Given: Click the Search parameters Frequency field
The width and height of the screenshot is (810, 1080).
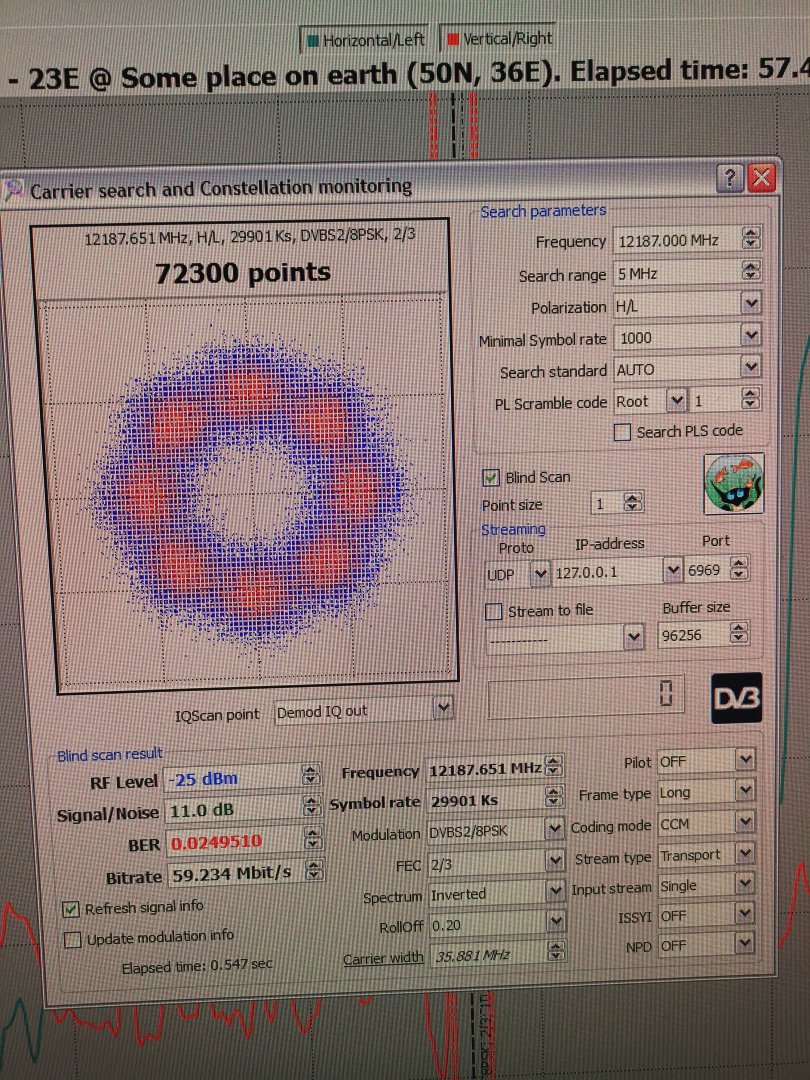Looking at the screenshot, I should pos(674,241).
